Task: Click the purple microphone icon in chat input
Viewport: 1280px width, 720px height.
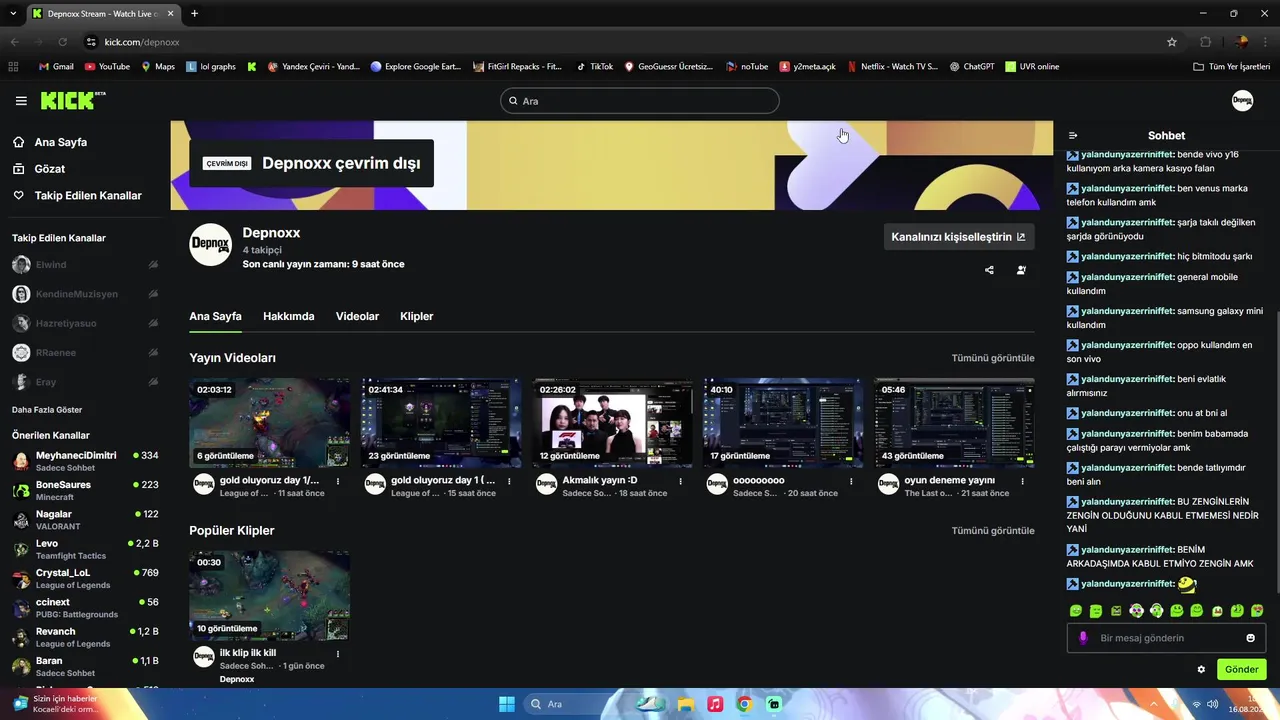Action: tap(1083, 638)
